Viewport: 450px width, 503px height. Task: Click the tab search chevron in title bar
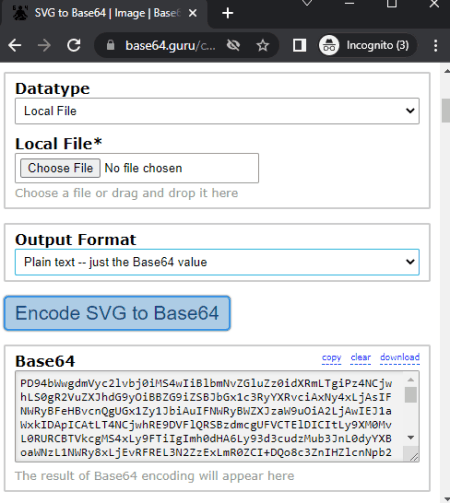point(307,3)
